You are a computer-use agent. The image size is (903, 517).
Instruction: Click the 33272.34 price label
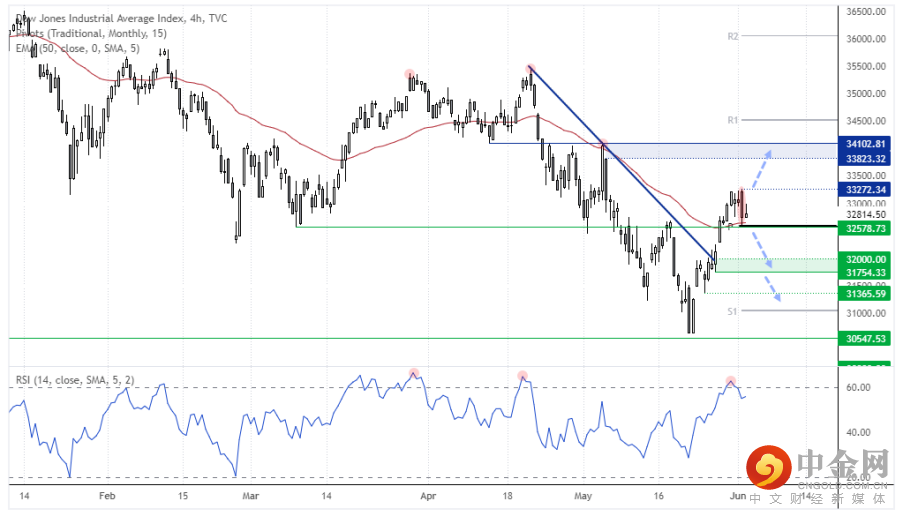point(865,189)
